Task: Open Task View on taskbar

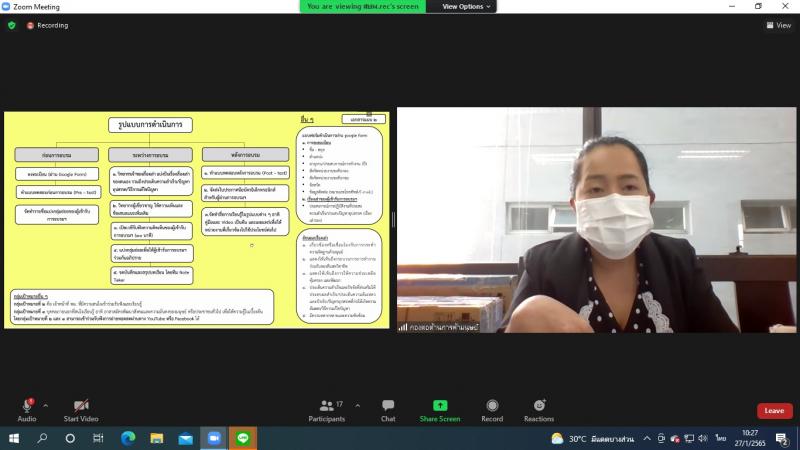Action: 98,438
